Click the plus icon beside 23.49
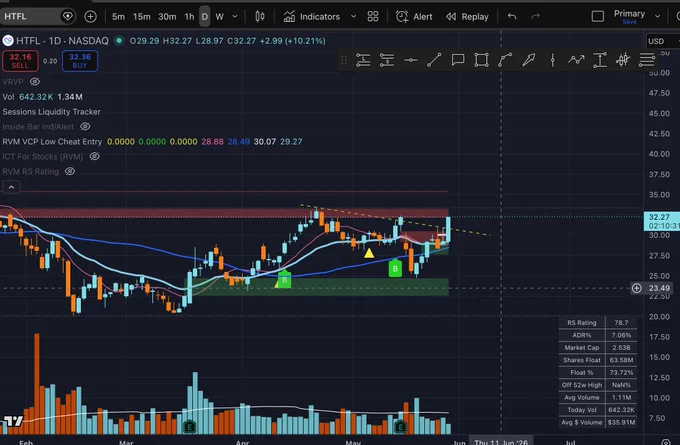Viewport: 680px width, 445px height. pyautogui.click(x=636, y=288)
